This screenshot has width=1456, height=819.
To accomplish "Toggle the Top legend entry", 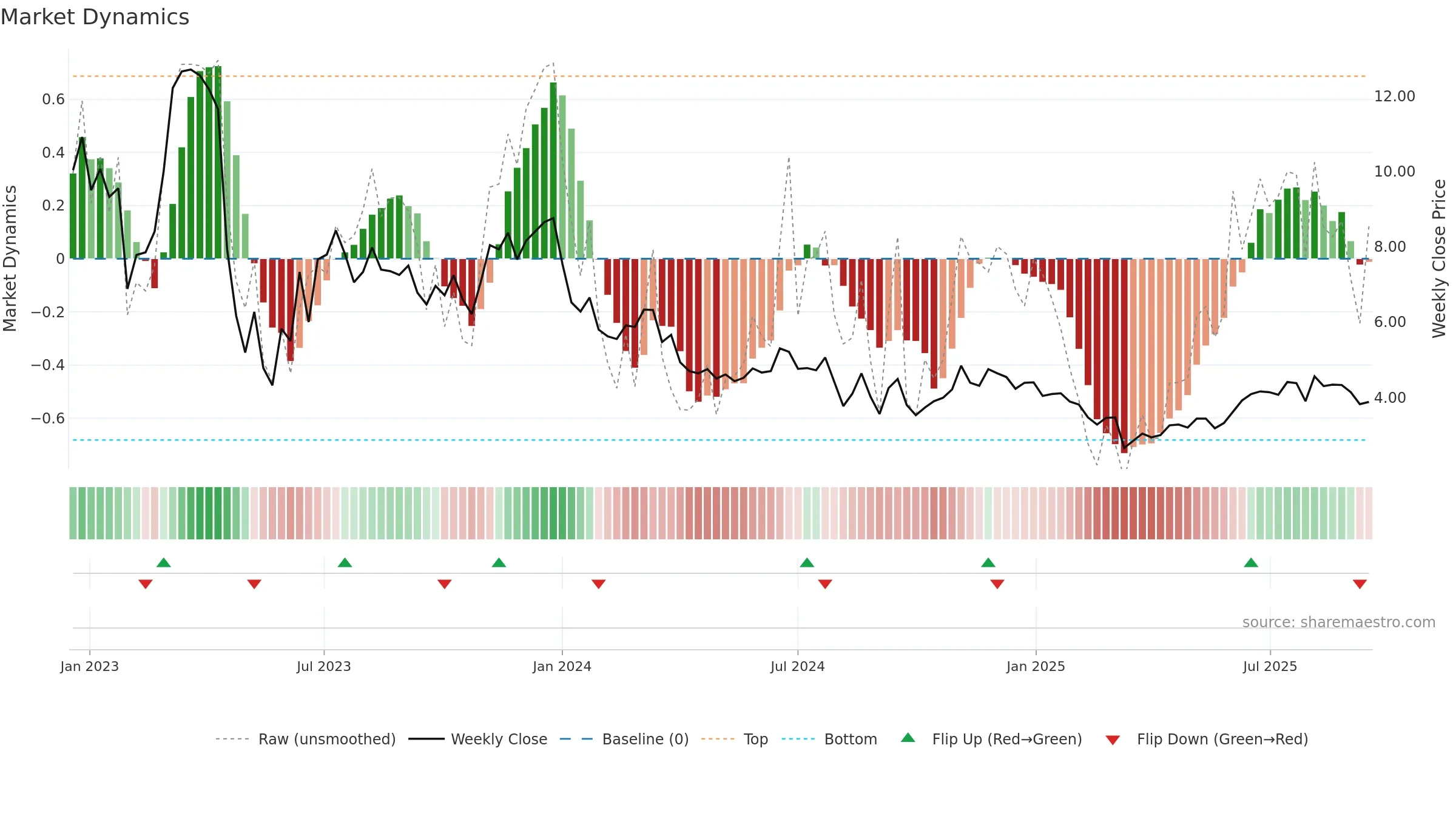I will coord(734,739).
